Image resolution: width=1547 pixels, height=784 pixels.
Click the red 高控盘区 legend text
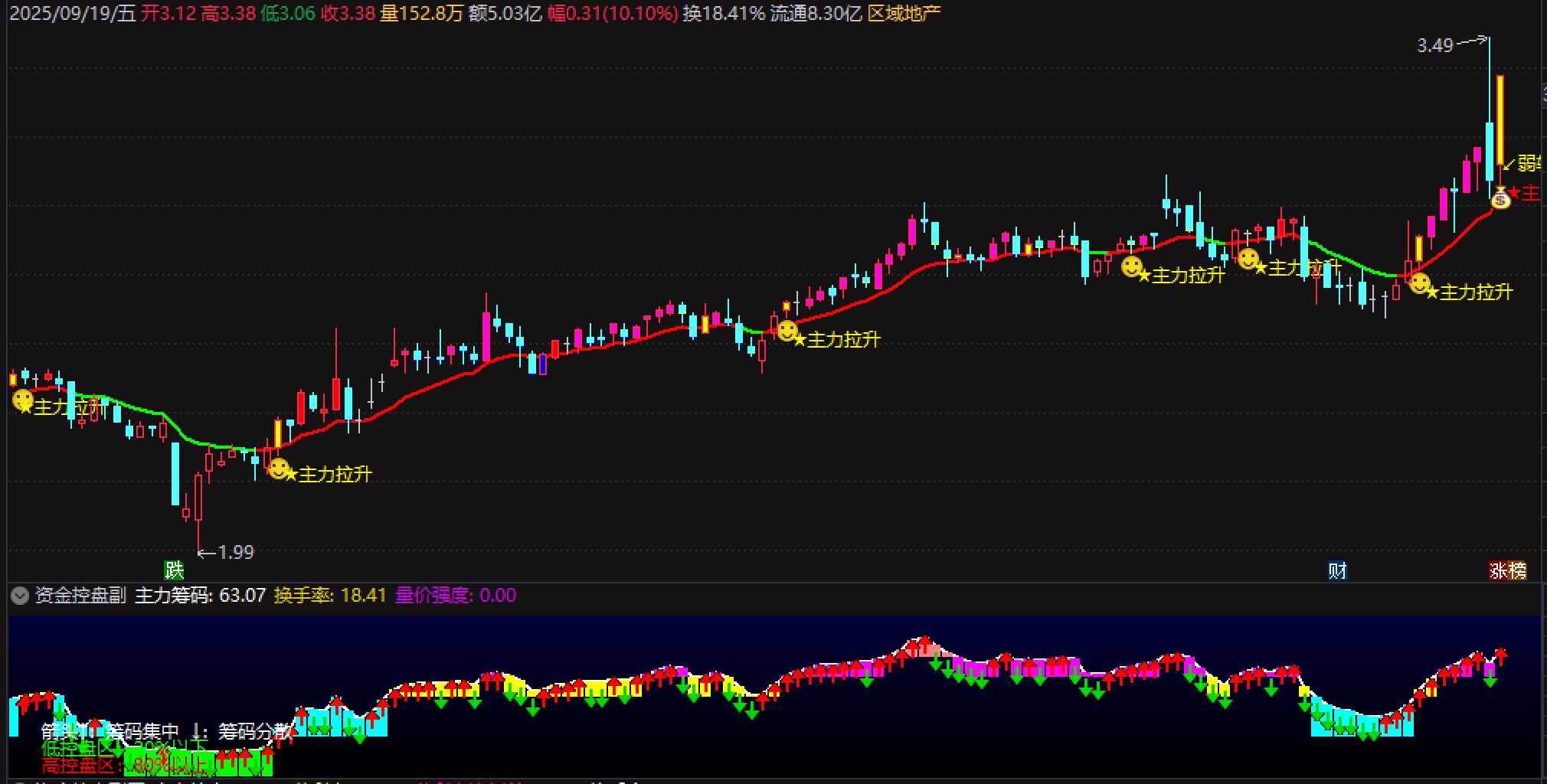(80, 764)
